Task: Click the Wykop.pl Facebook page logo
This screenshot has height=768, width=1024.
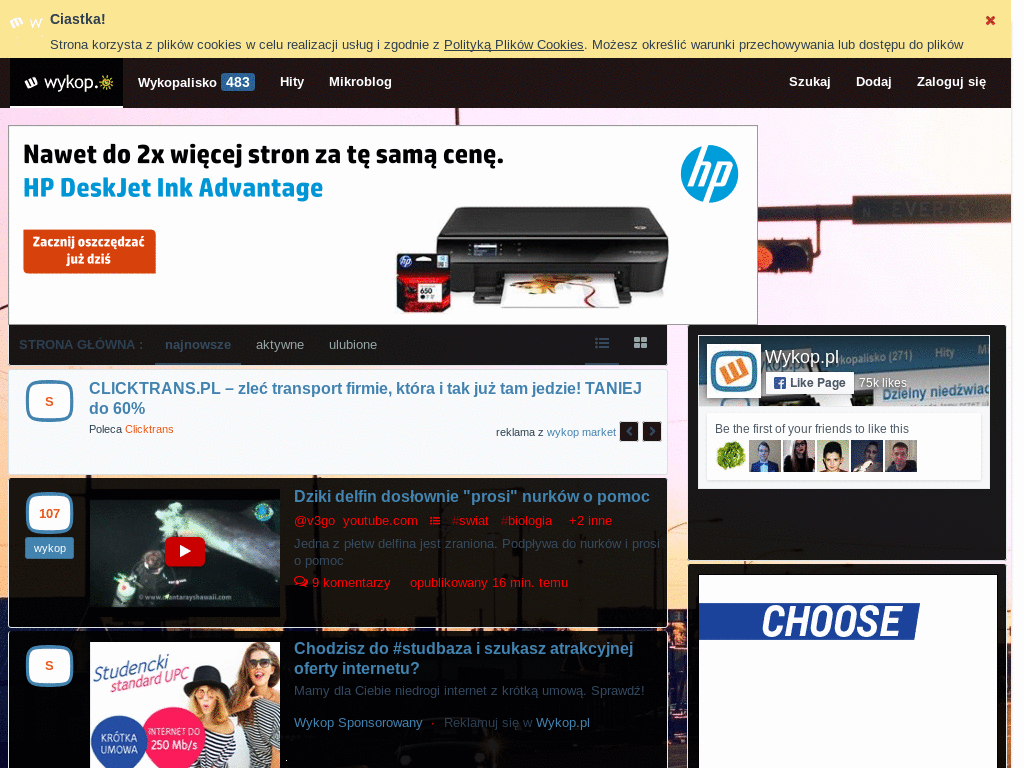Action: pos(734,370)
